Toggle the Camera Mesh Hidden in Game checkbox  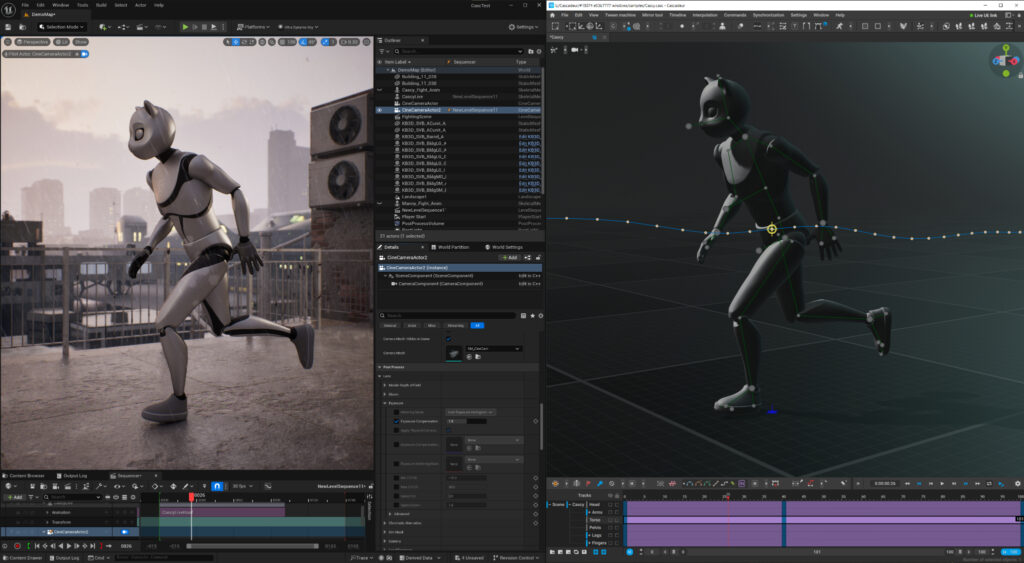(x=448, y=339)
